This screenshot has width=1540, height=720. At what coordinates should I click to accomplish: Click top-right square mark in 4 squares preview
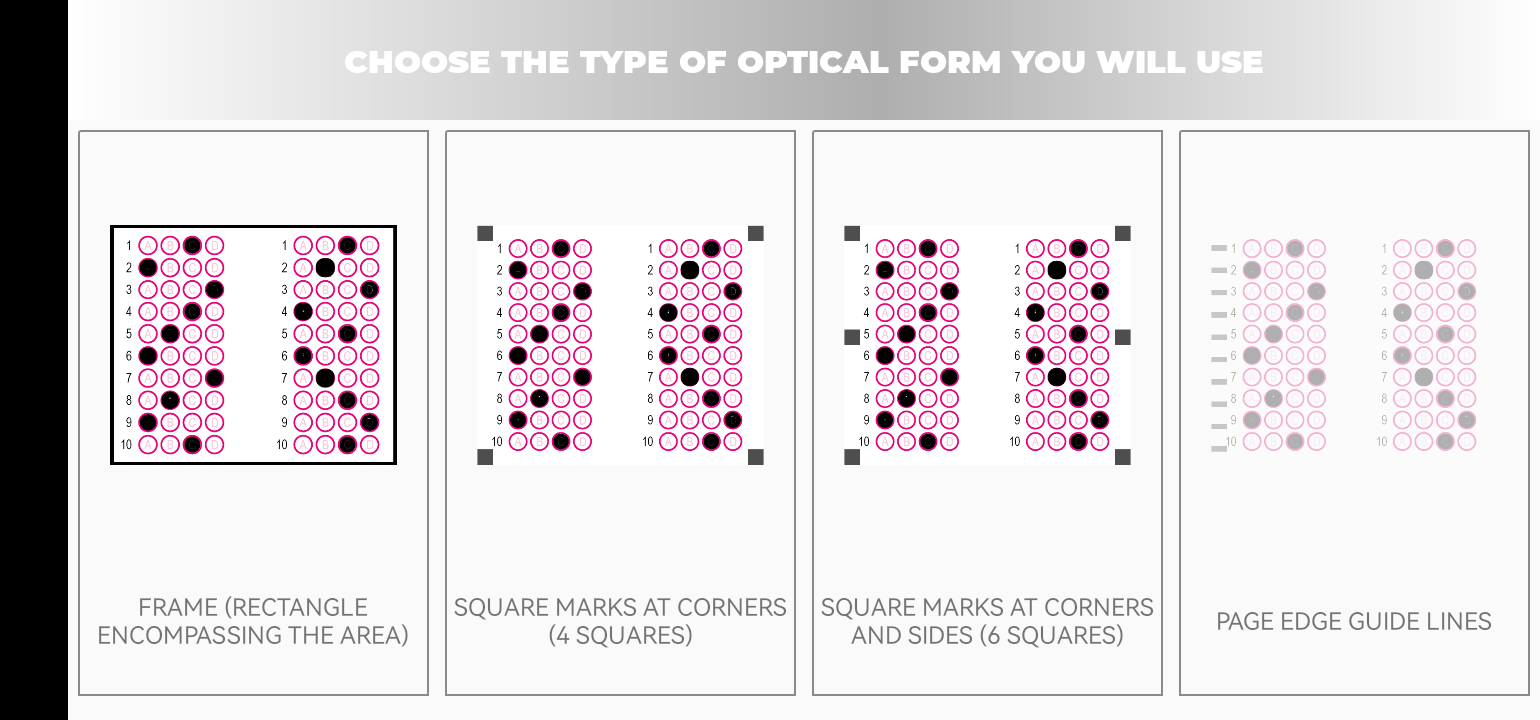pos(756,233)
